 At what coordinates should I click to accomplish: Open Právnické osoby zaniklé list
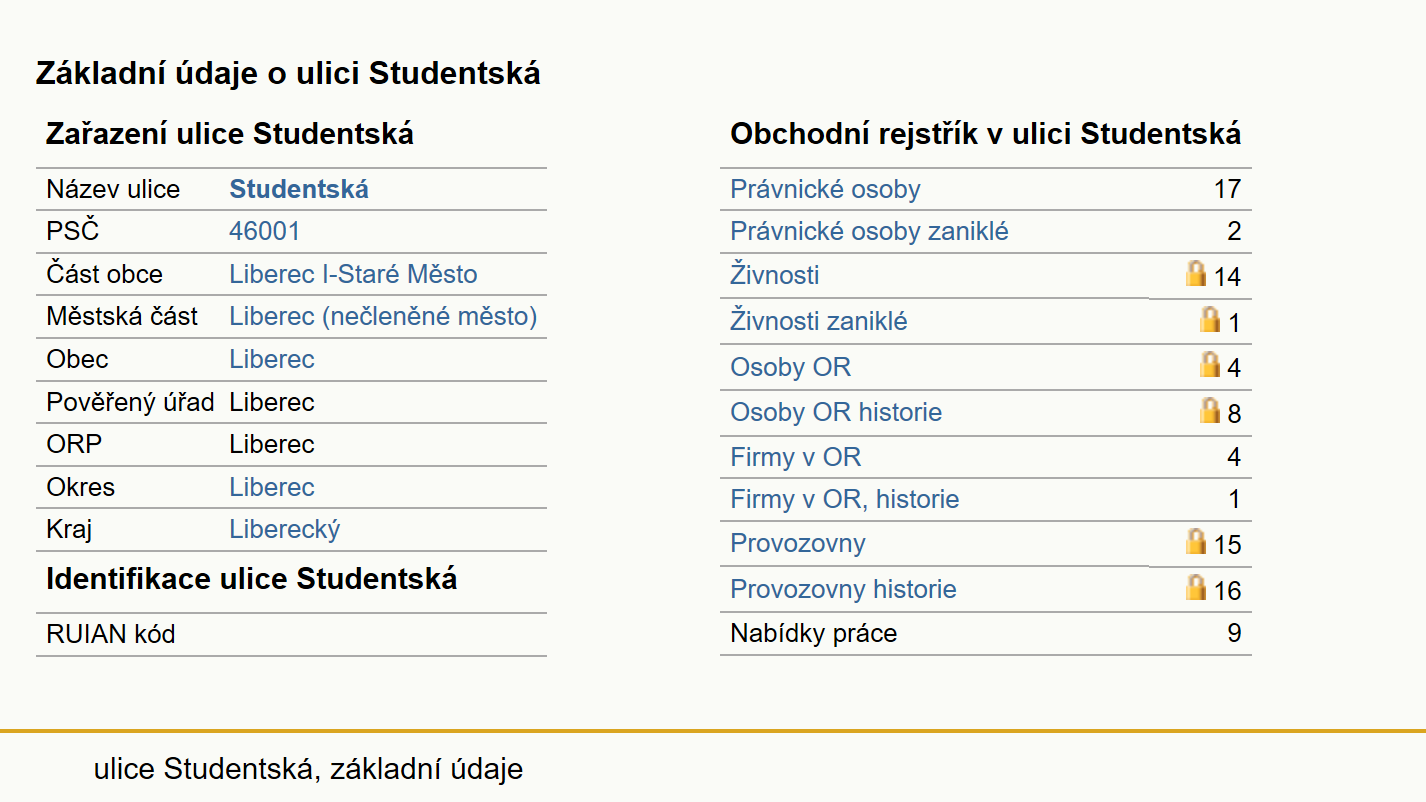(869, 232)
